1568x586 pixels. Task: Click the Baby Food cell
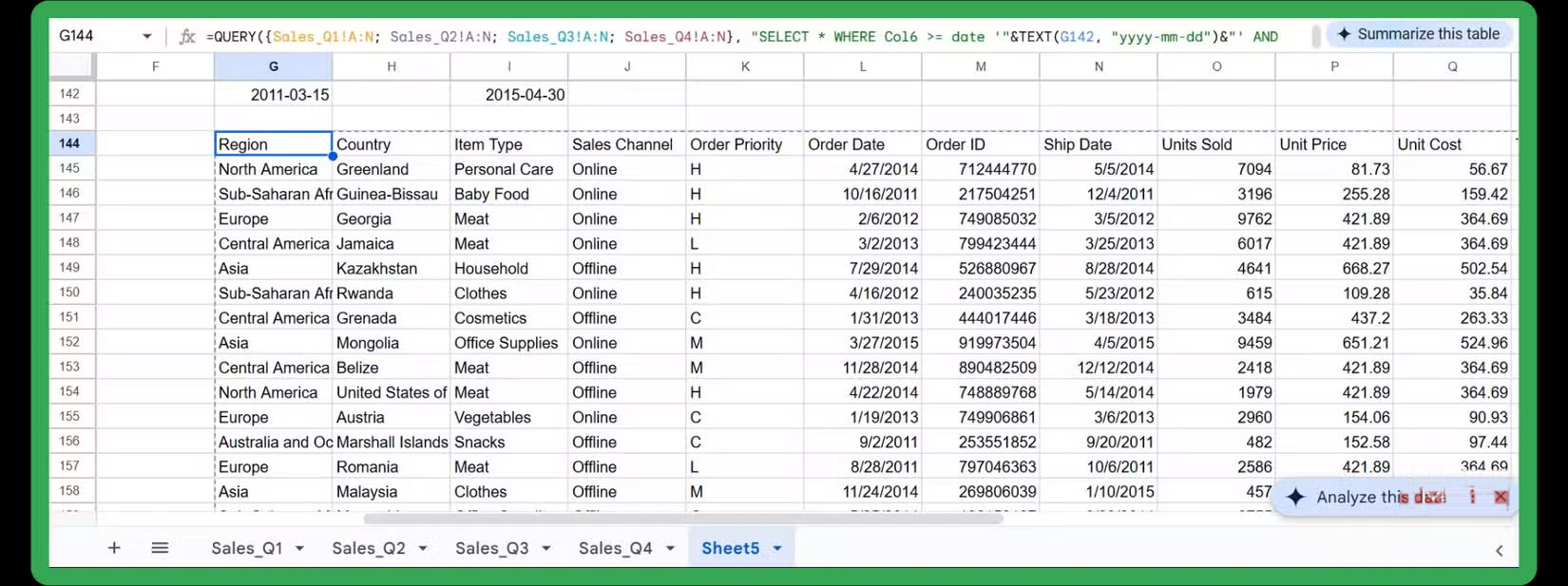click(x=509, y=194)
